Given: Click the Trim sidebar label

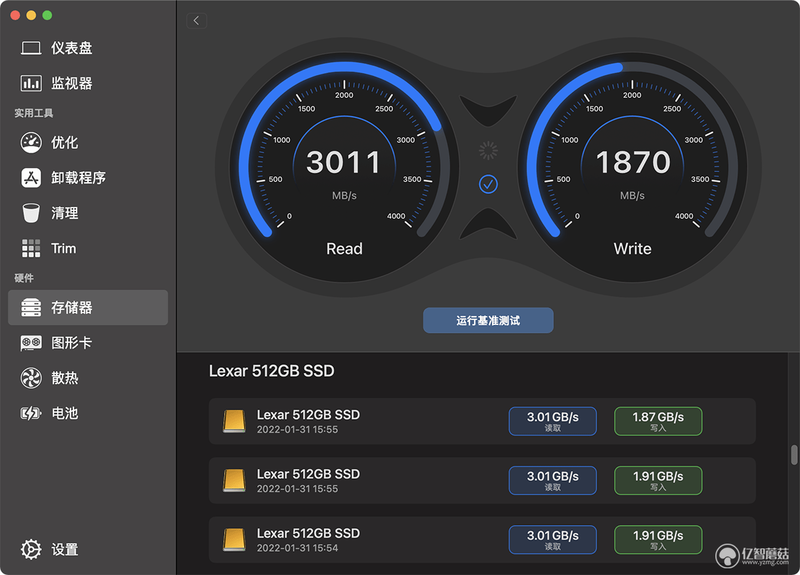Looking at the screenshot, I should 63,248.
